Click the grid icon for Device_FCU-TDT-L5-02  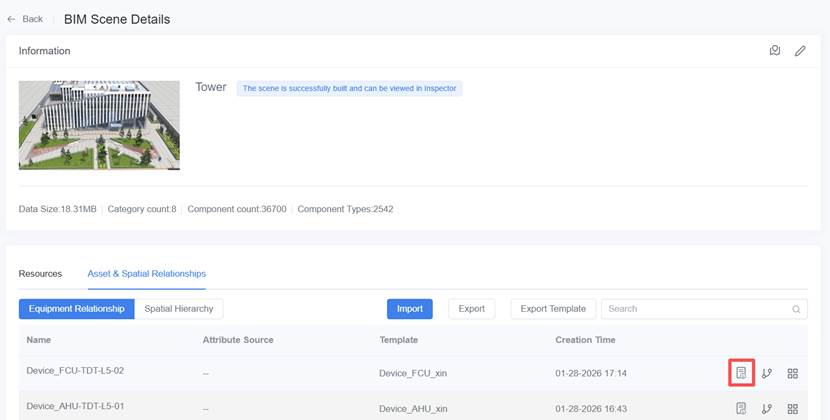792,373
